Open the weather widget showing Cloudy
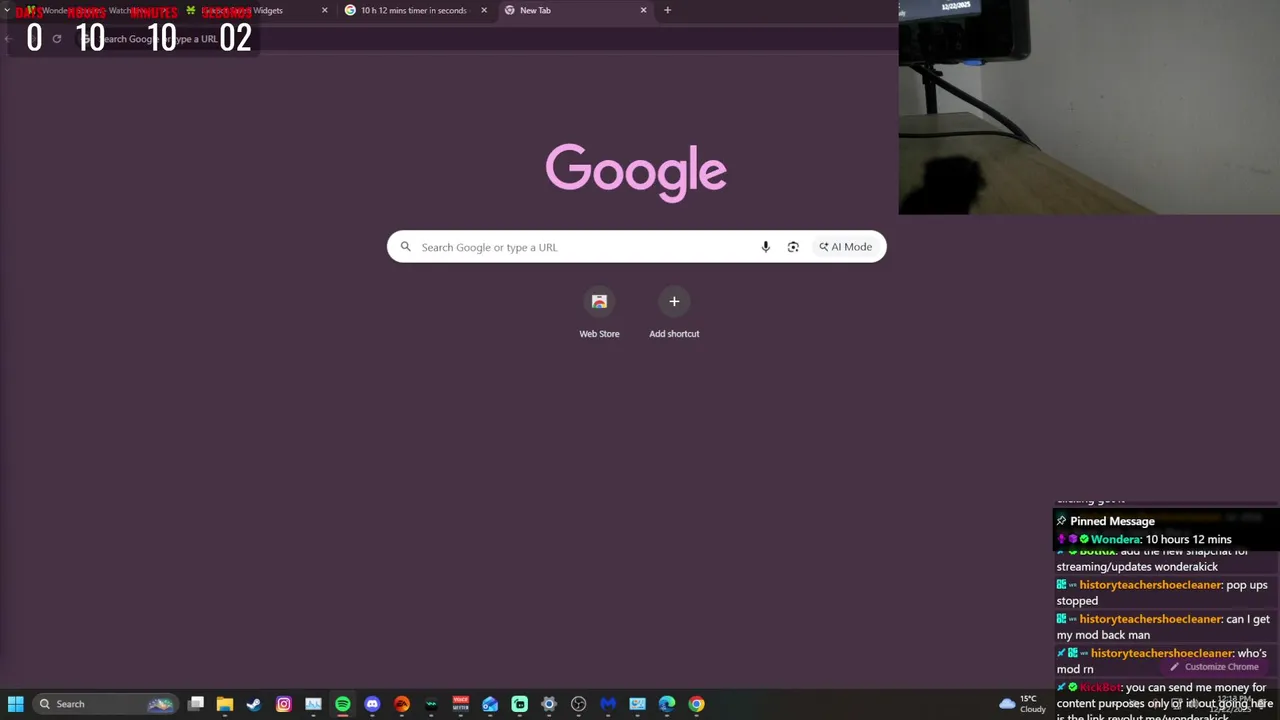 tap(1023, 704)
